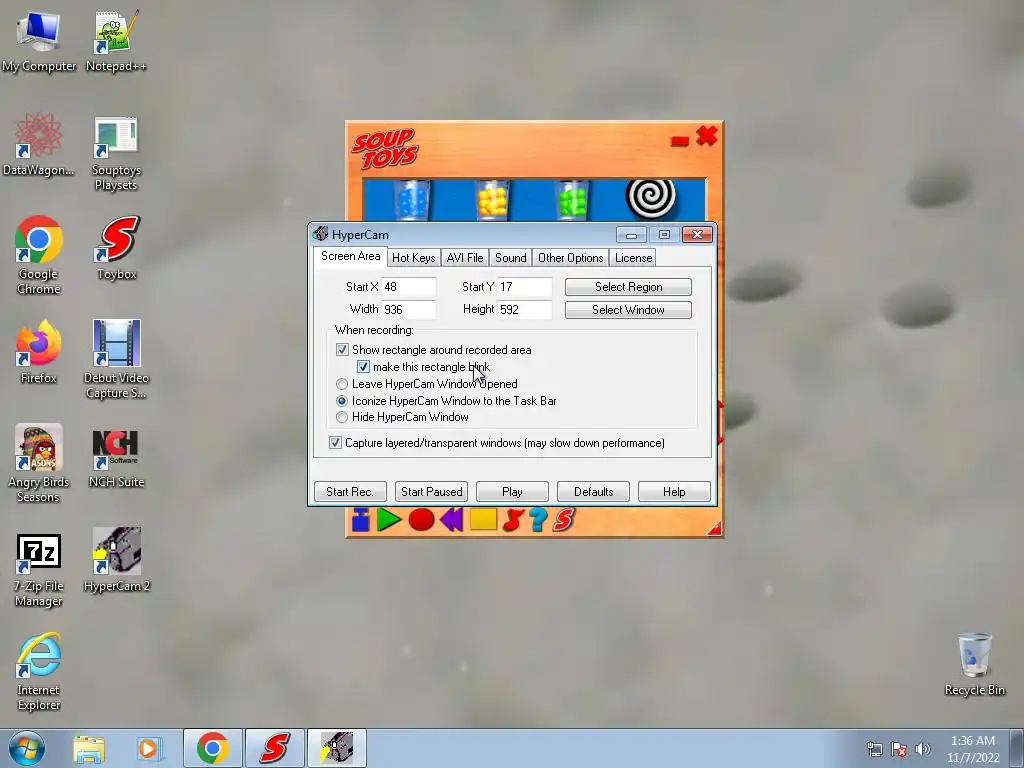Toggle Show rectangle around recorded area
This screenshot has width=1024, height=768.
pyautogui.click(x=342, y=350)
